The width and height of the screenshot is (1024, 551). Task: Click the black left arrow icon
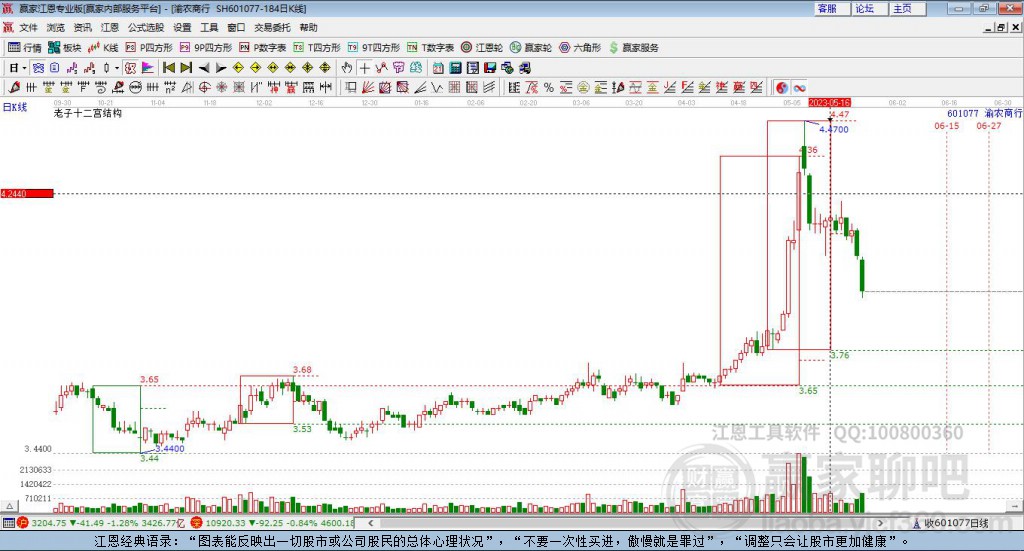[x=204, y=68]
